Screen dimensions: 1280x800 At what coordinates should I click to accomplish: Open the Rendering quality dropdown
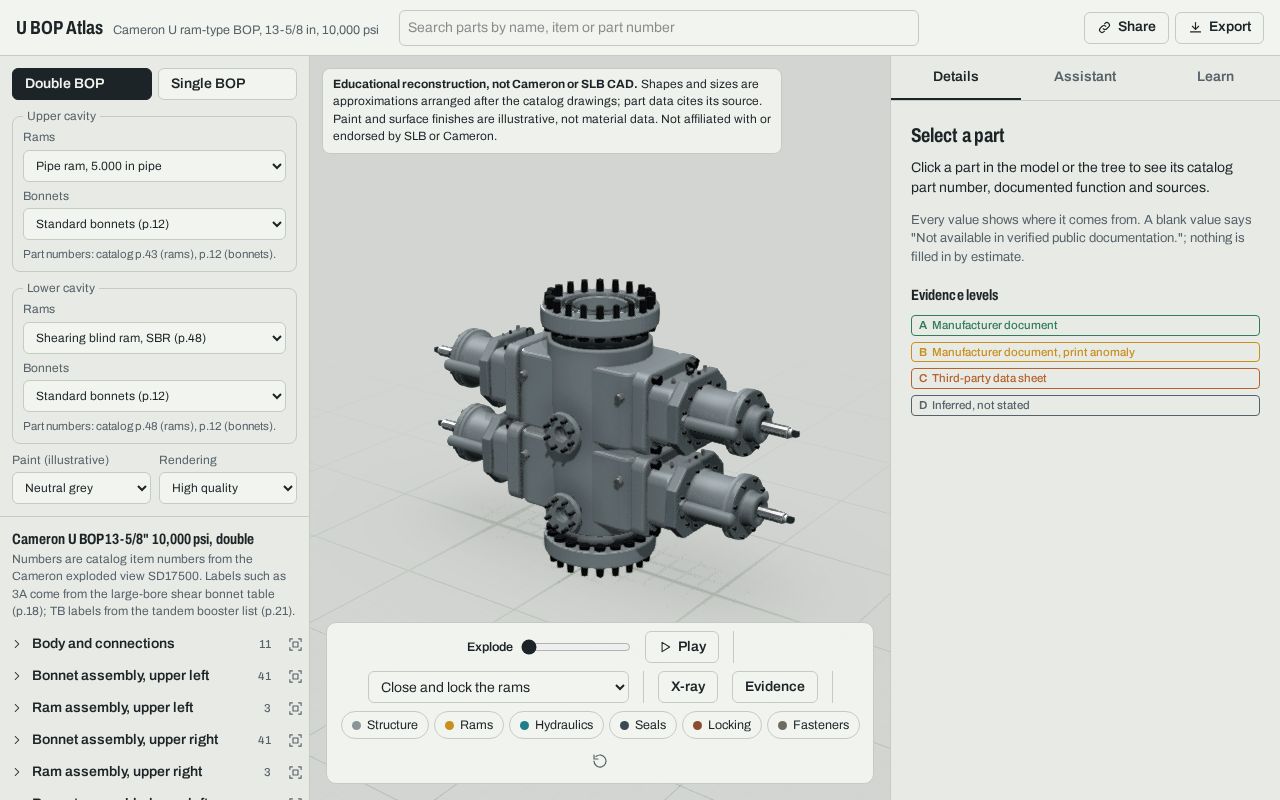(228, 488)
